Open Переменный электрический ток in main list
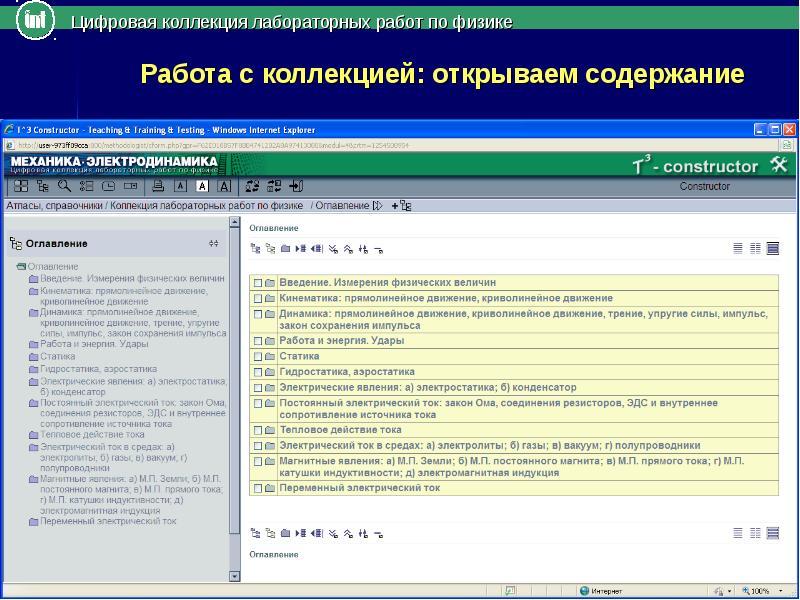800x600 pixels. pos(359,488)
